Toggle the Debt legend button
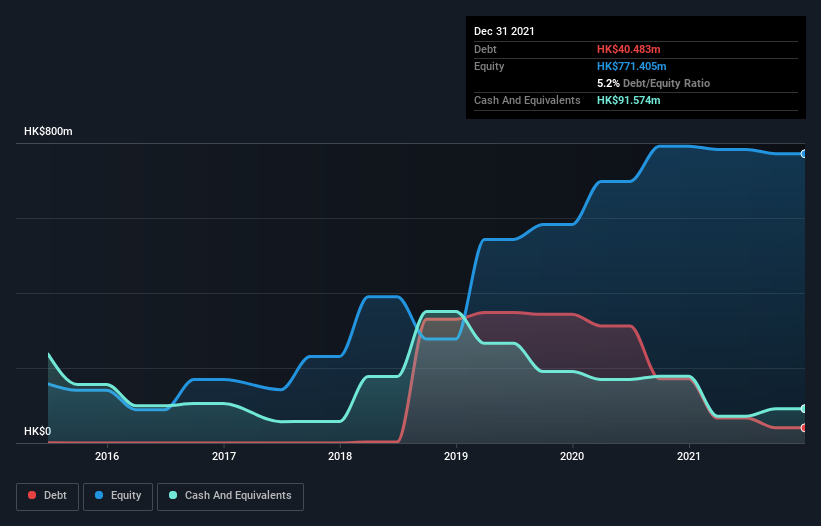 pyautogui.click(x=48, y=496)
